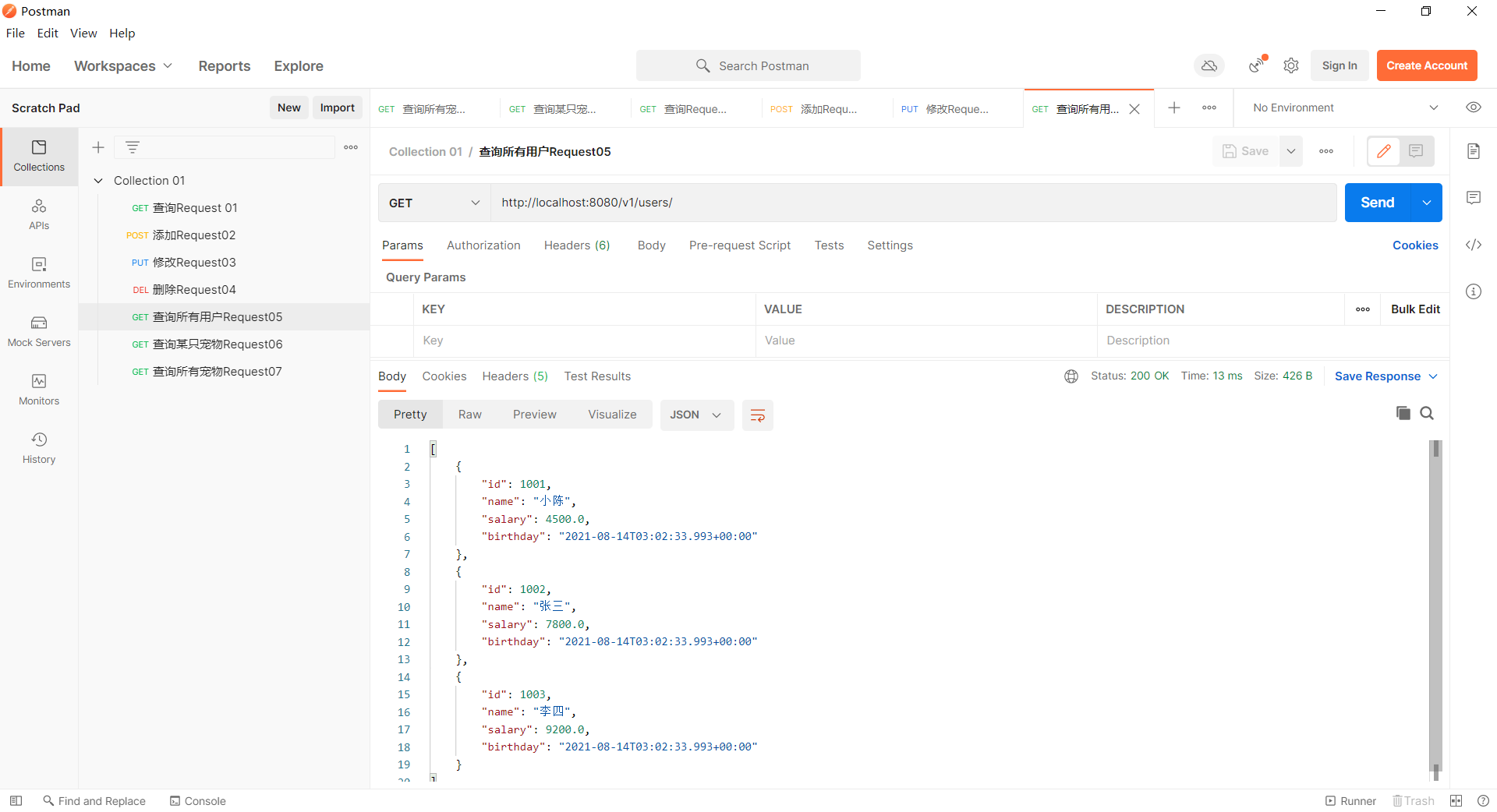The width and height of the screenshot is (1497, 812).
Task: Open the settings gear icon
Action: 1291,66
